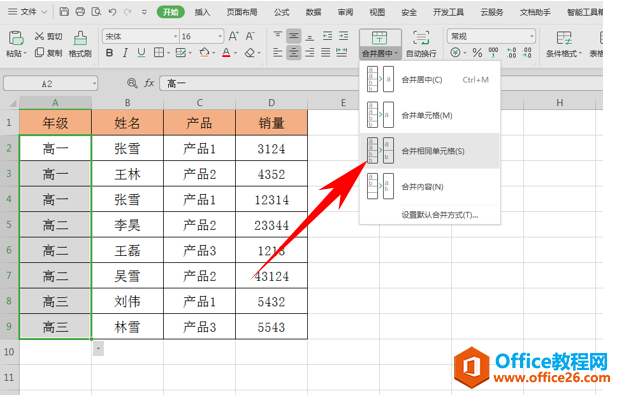Click the eraser clear-format icon

tap(250, 52)
